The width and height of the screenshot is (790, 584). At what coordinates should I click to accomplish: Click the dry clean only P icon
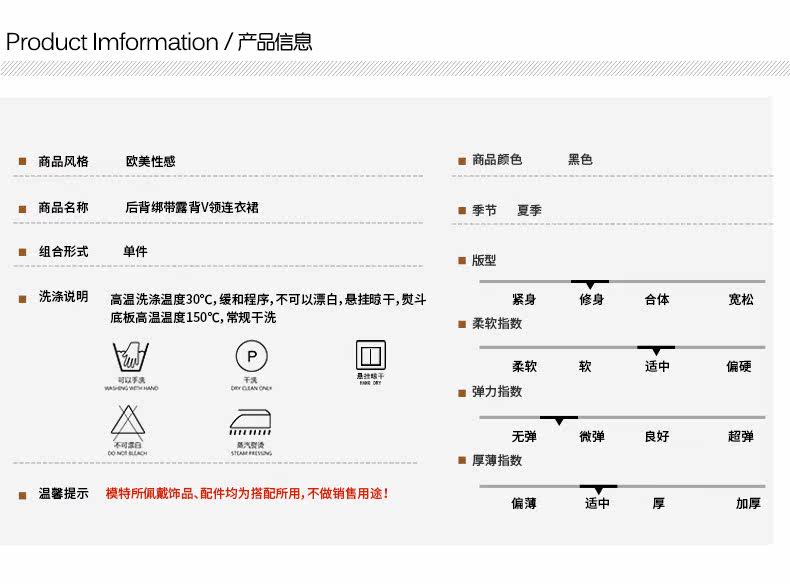click(x=251, y=356)
